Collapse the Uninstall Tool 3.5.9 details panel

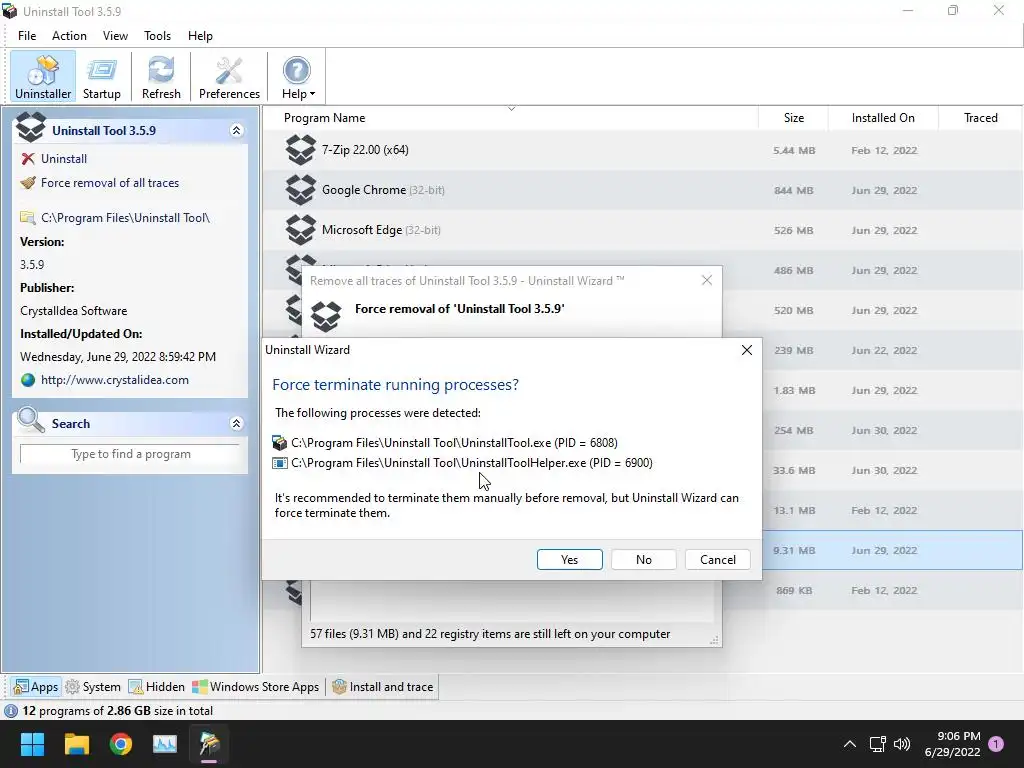coord(236,131)
